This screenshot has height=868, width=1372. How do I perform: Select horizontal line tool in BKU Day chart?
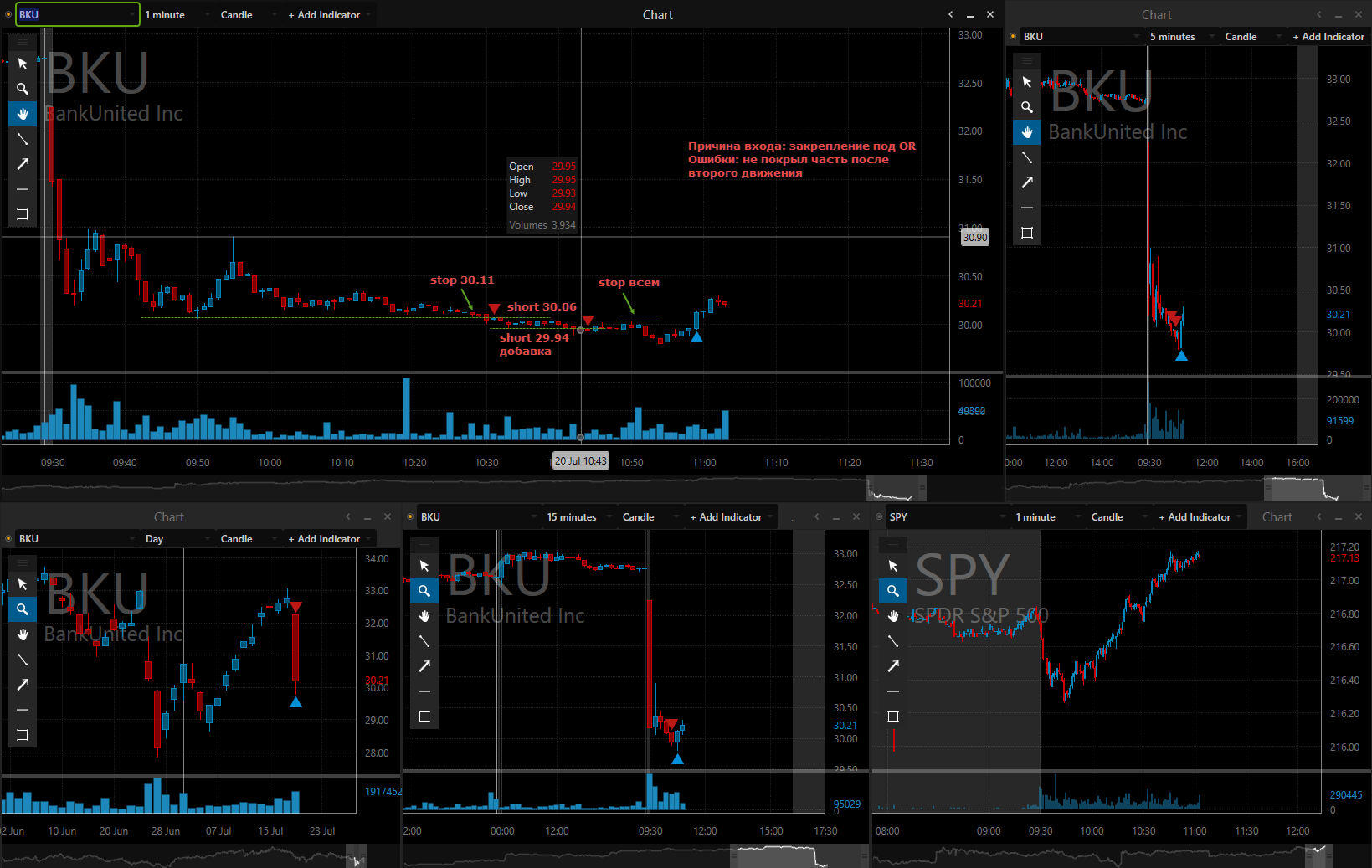pyautogui.click(x=23, y=710)
